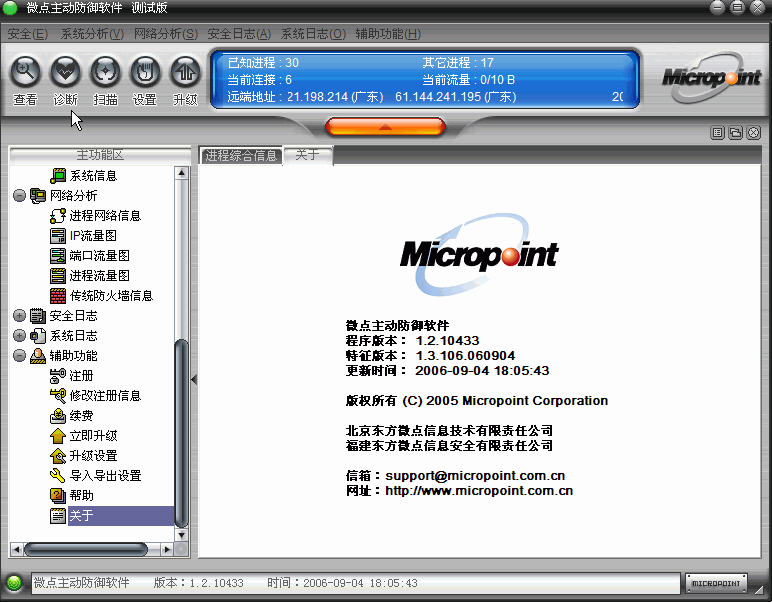This screenshot has height=602, width=772.
Task: Select 系统信息 in the tree
Action: [93, 176]
